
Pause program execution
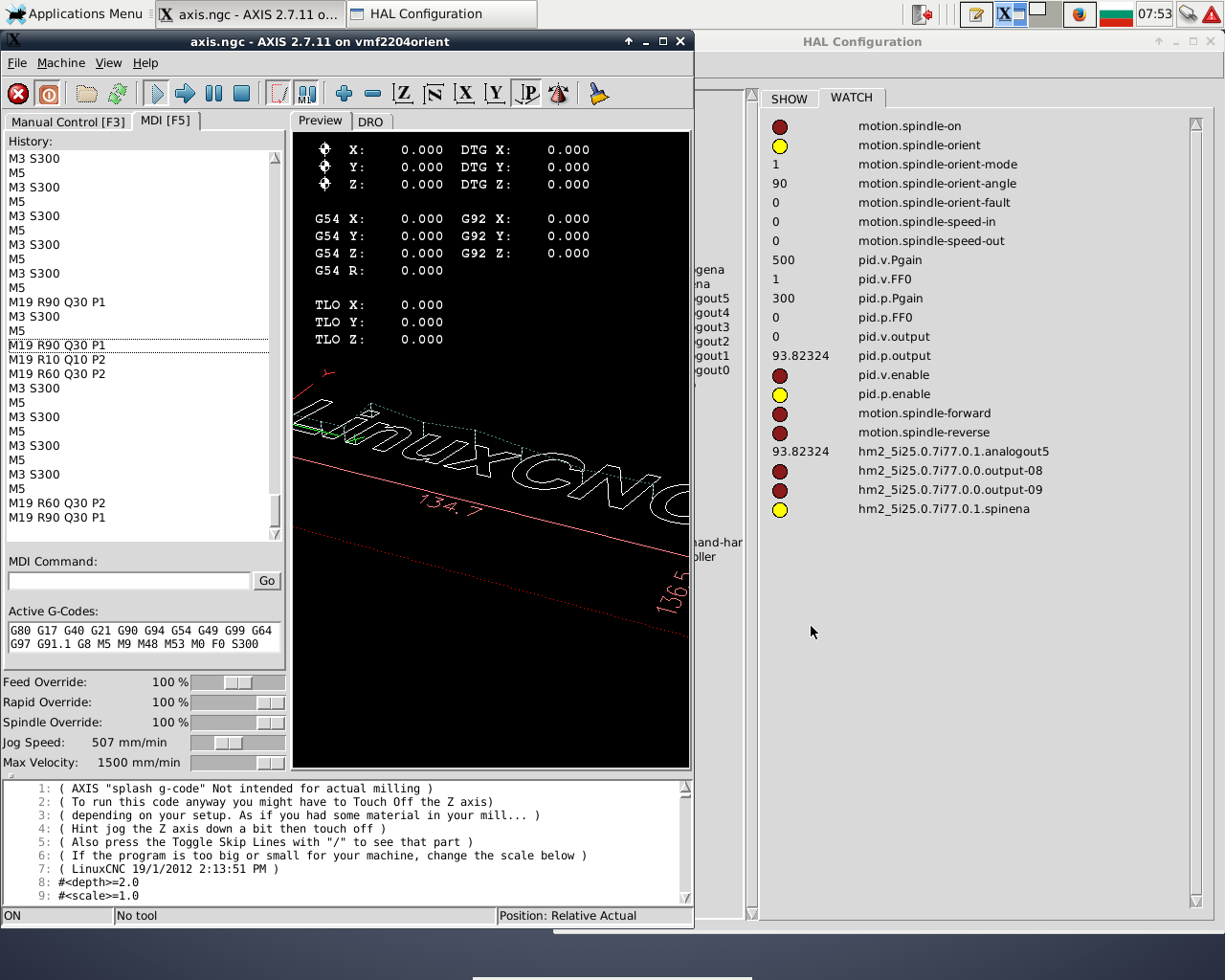(214, 94)
